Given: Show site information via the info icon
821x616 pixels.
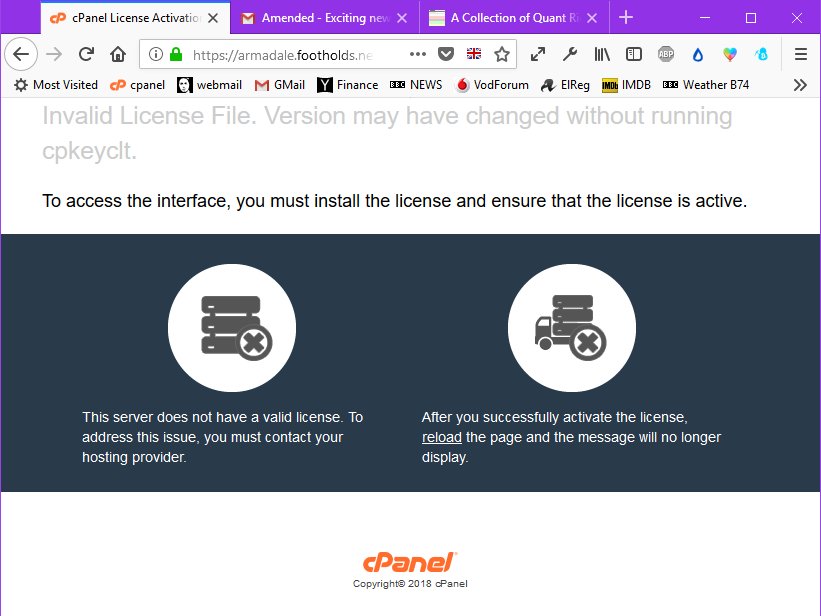Looking at the screenshot, I should click(x=156, y=54).
